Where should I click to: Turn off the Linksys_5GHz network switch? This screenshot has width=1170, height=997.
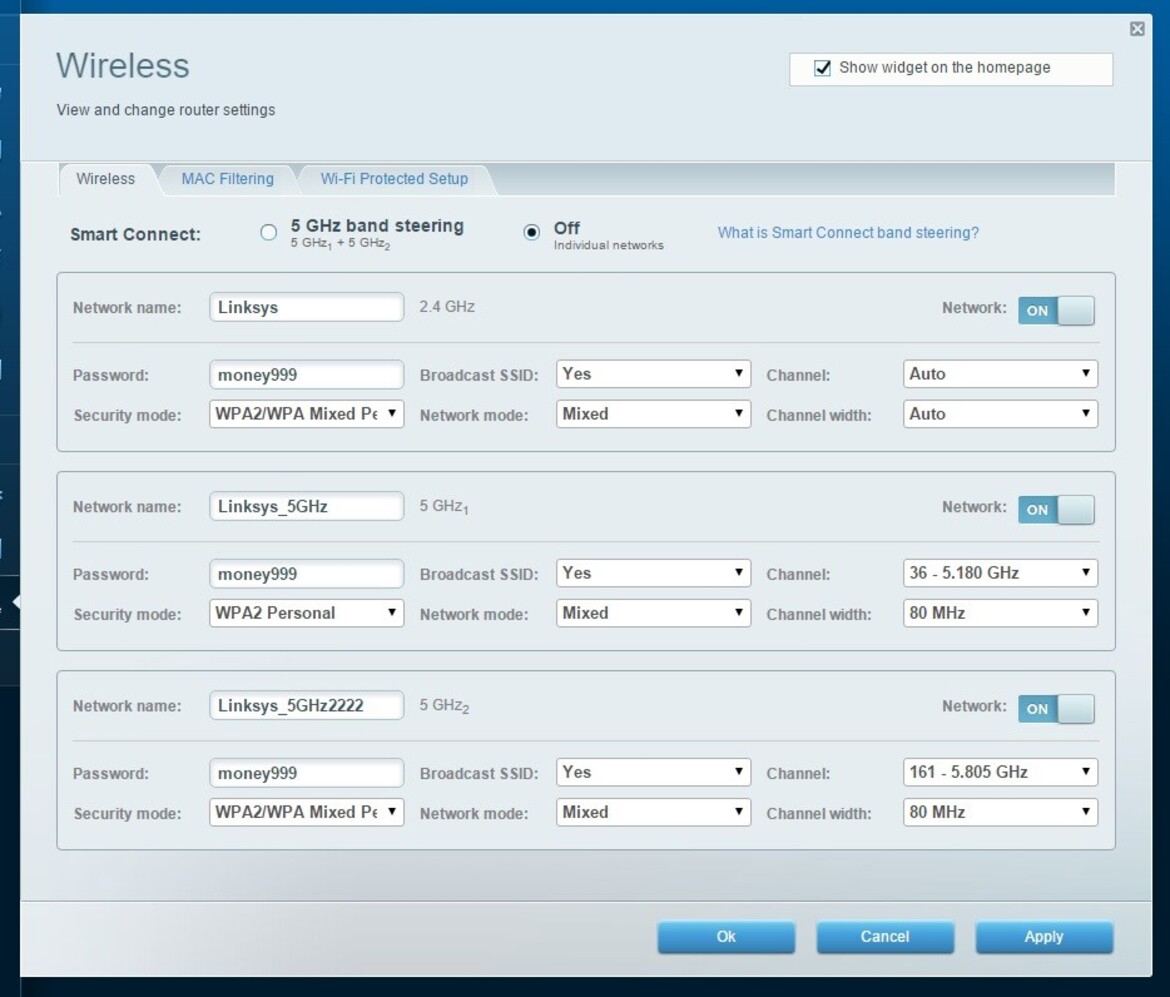coord(1056,510)
